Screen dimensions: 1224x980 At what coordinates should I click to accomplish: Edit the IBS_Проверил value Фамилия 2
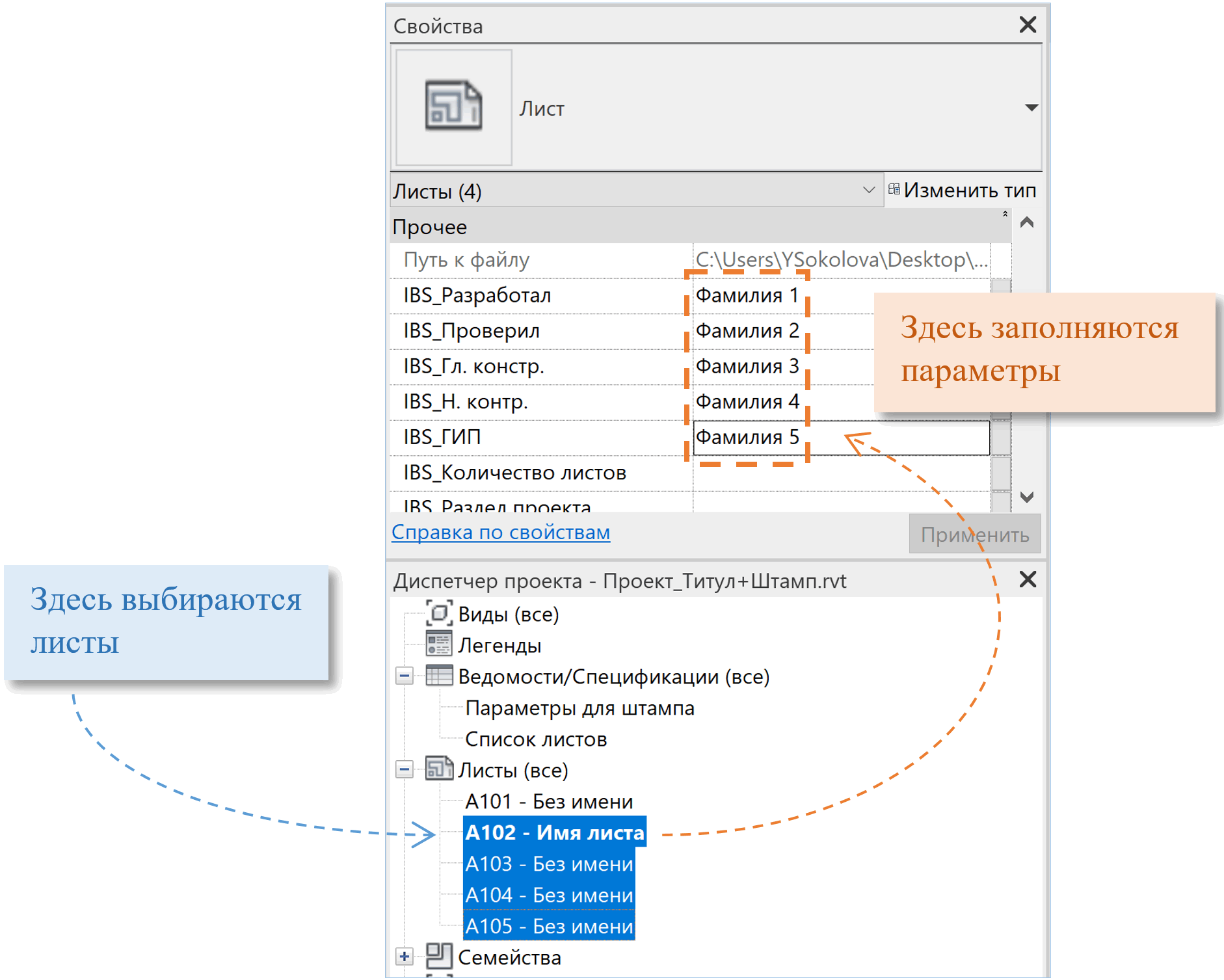tap(747, 331)
